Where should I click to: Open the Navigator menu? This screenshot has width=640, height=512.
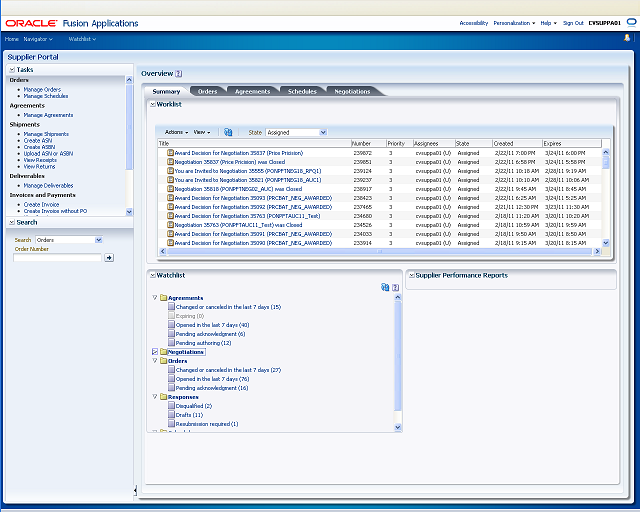coord(38,39)
